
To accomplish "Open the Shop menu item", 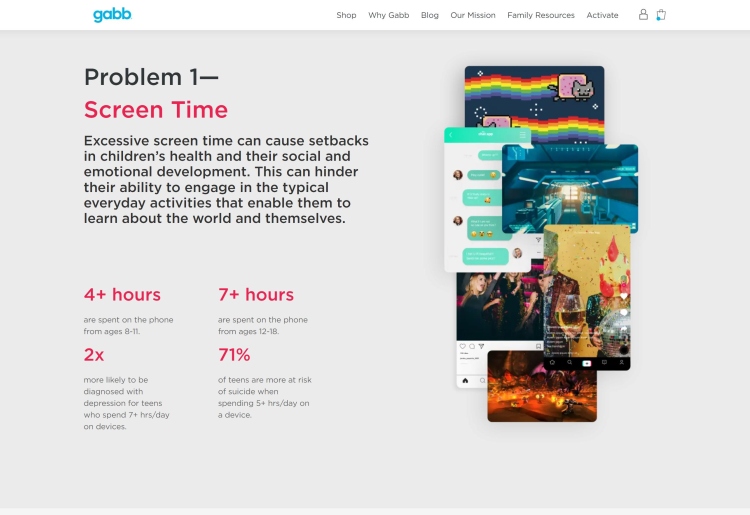I will click(x=346, y=15).
